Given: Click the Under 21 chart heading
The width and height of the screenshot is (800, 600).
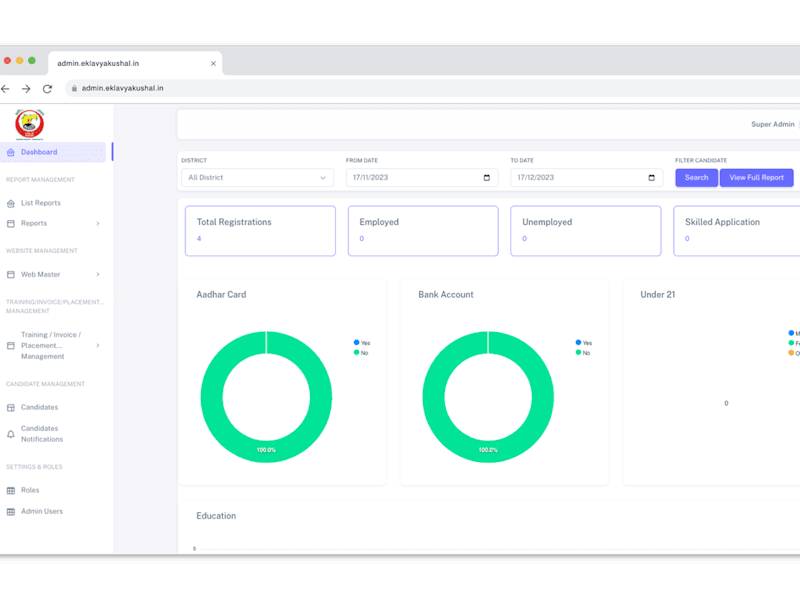Looking at the screenshot, I should 658,294.
